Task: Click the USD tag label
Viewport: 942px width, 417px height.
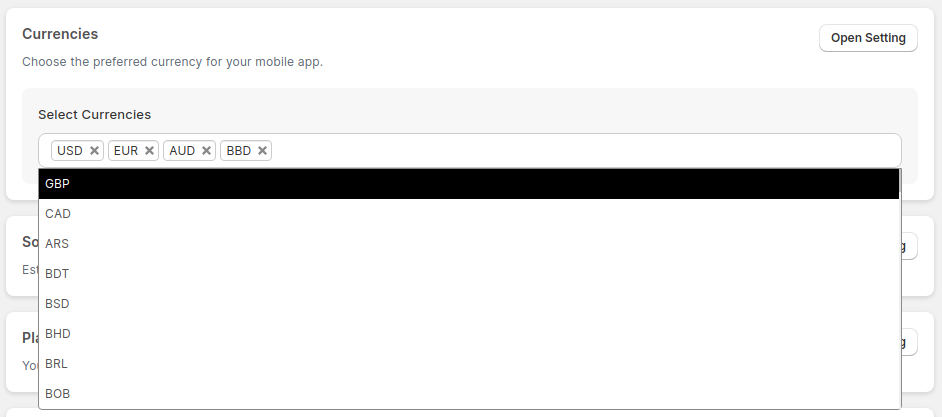Action: click(x=70, y=151)
